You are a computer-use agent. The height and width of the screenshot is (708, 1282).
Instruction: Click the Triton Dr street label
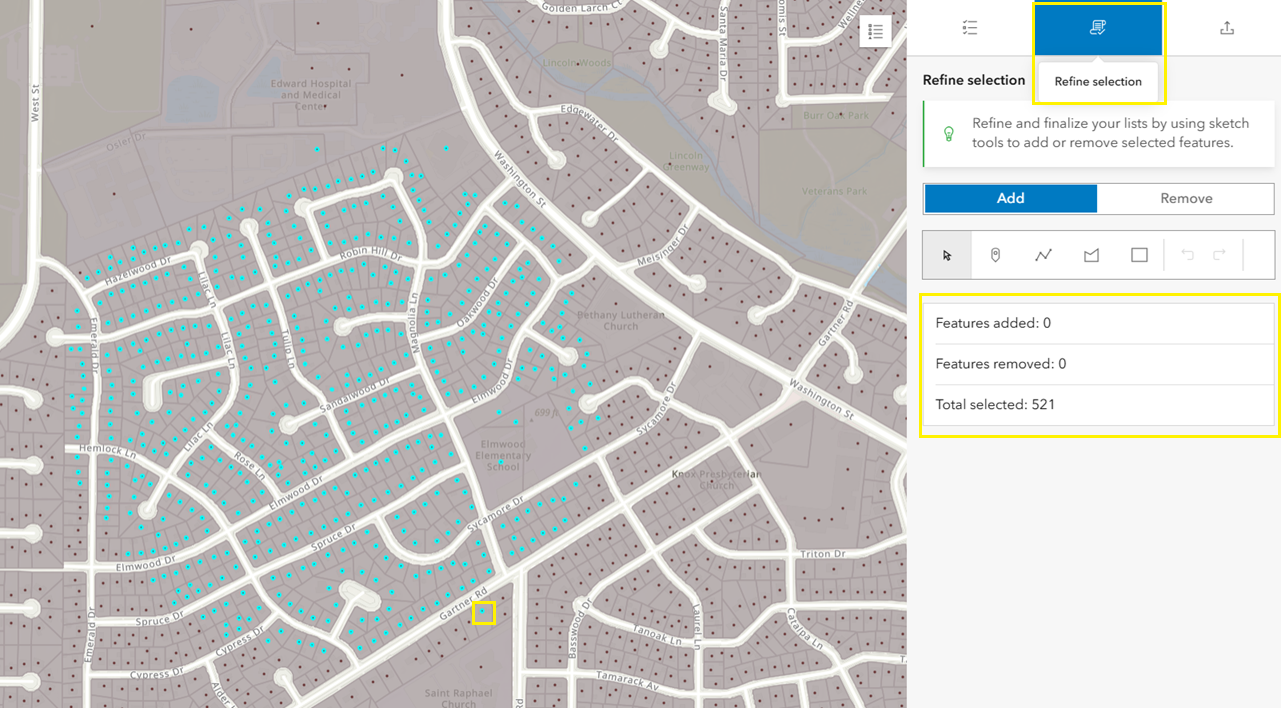click(823, 553)
